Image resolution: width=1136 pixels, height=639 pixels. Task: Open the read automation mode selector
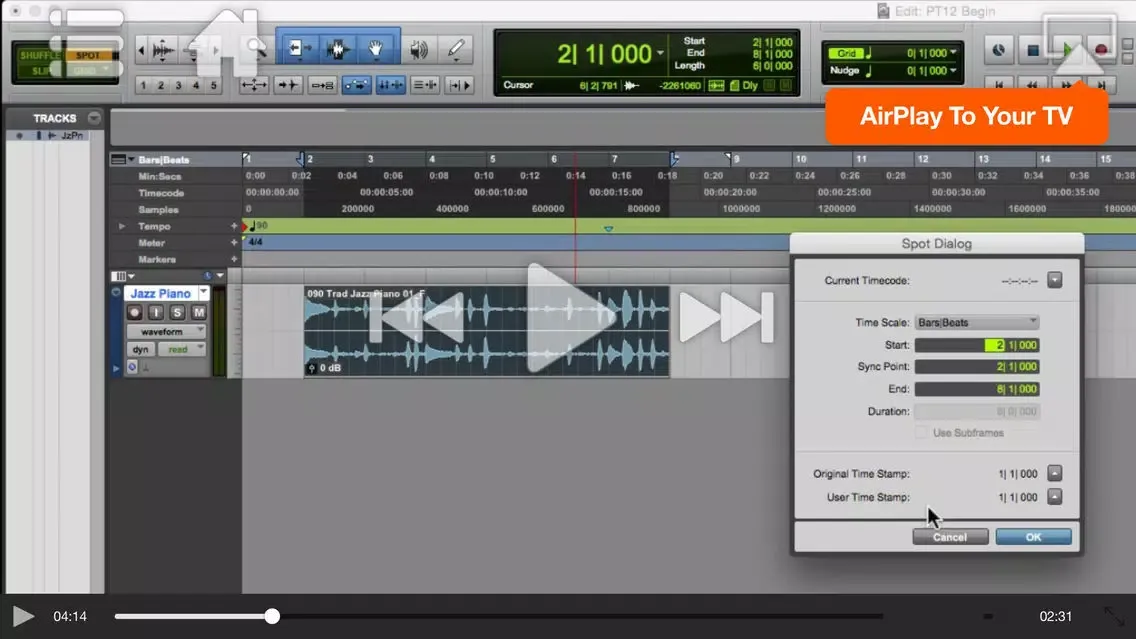click(183, 349)
